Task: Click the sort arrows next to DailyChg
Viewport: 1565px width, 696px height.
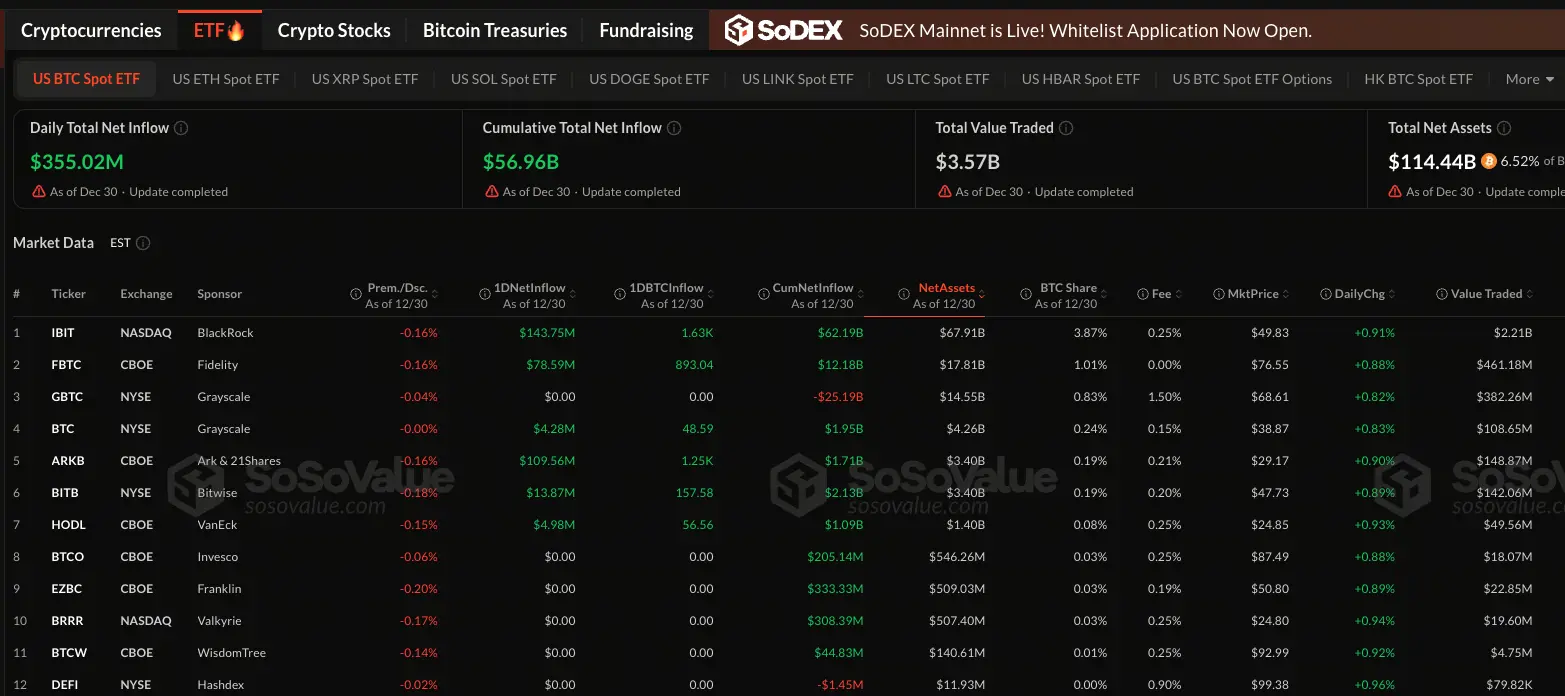Action: [1392, 294]
